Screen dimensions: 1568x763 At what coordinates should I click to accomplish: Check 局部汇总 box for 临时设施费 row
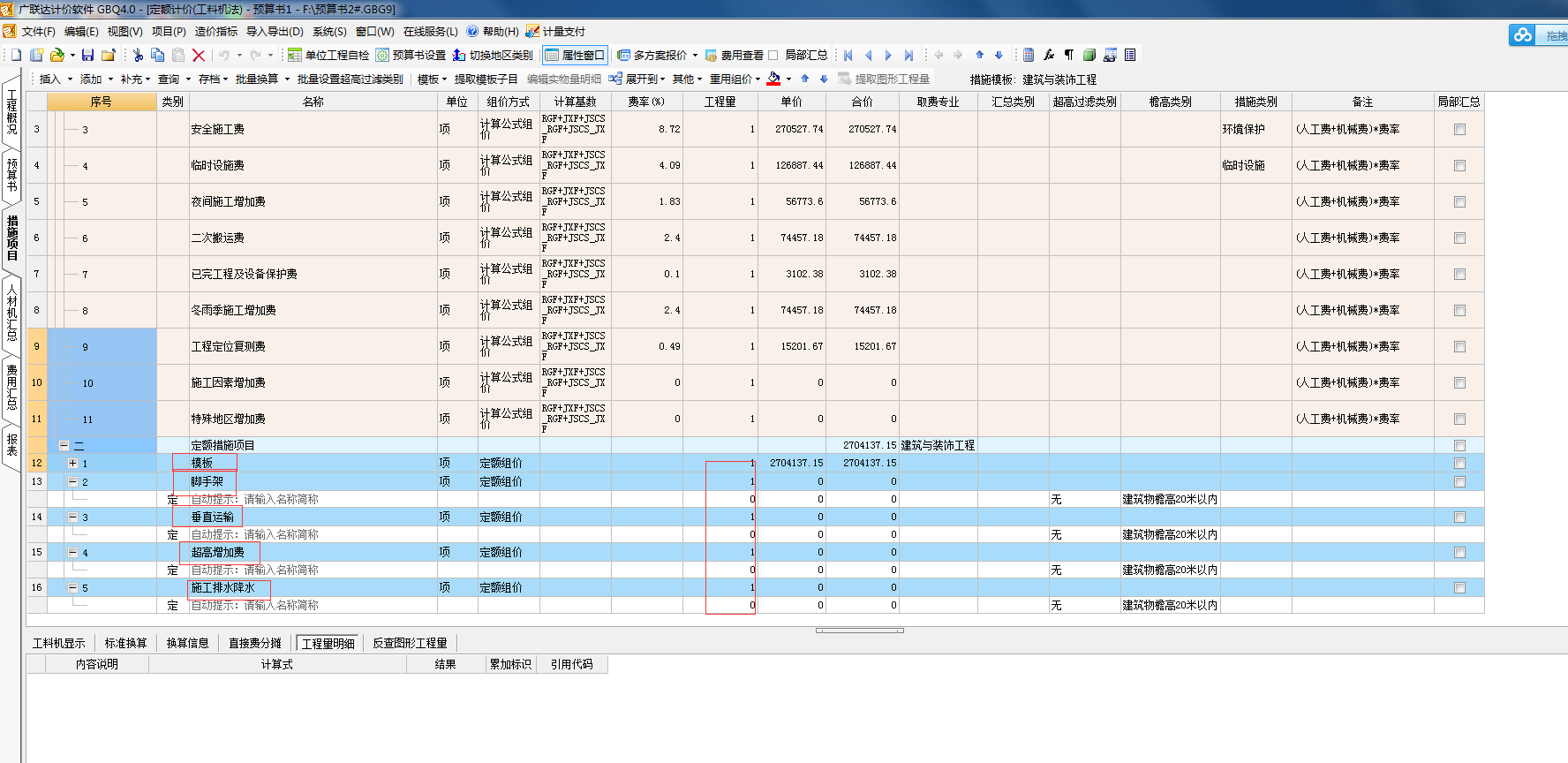click(1459, 165)
